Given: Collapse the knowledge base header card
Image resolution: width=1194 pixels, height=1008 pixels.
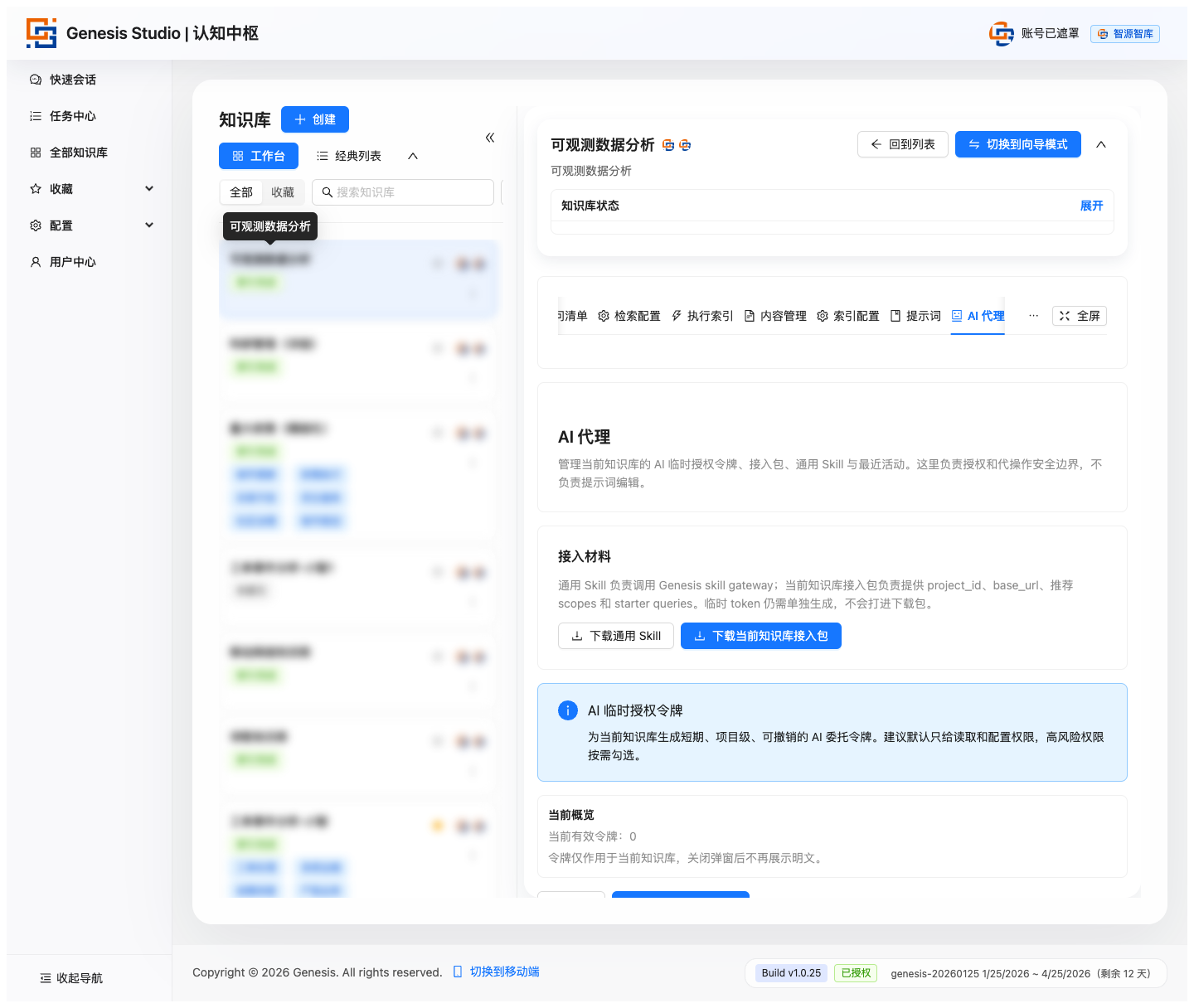Looking at the screenshot, I should point(1101,144).
